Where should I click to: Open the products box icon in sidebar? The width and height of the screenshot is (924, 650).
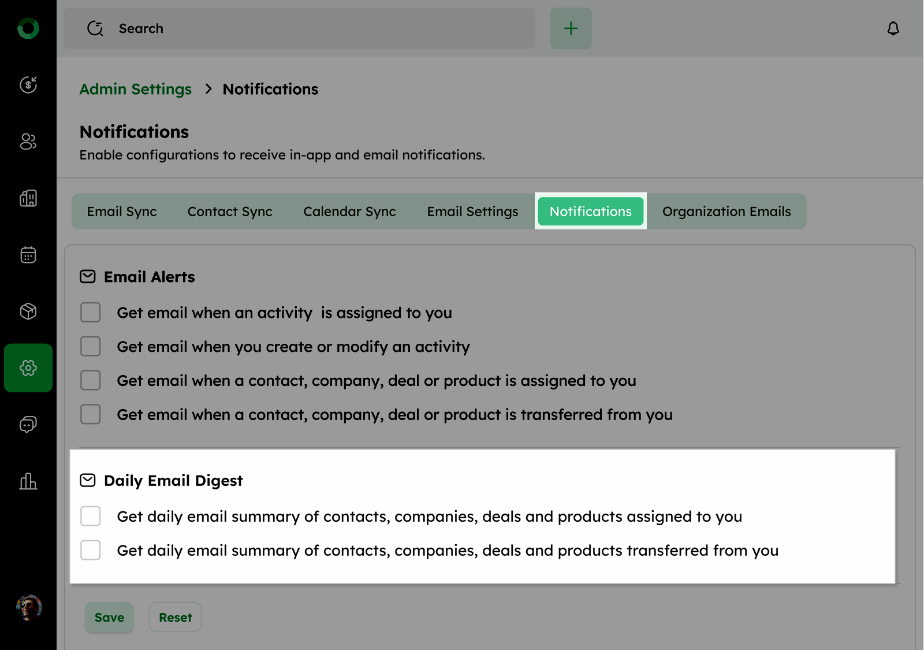[x=28, y=311]
